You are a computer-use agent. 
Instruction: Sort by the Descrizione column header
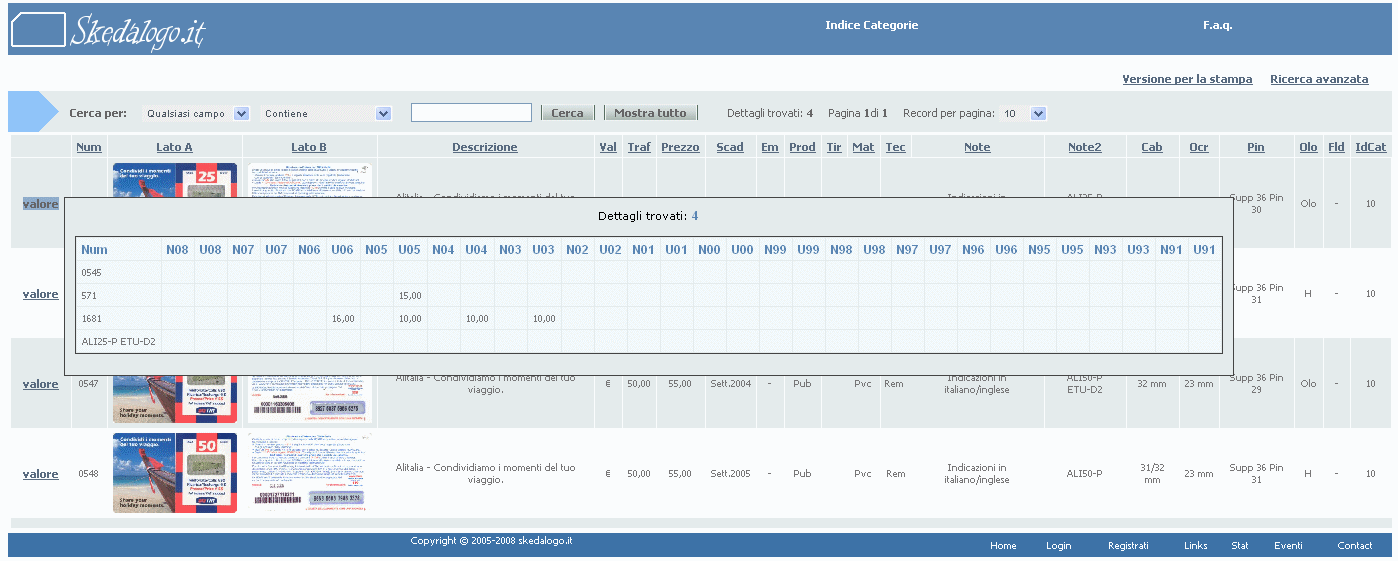click(x=485, y=147)
